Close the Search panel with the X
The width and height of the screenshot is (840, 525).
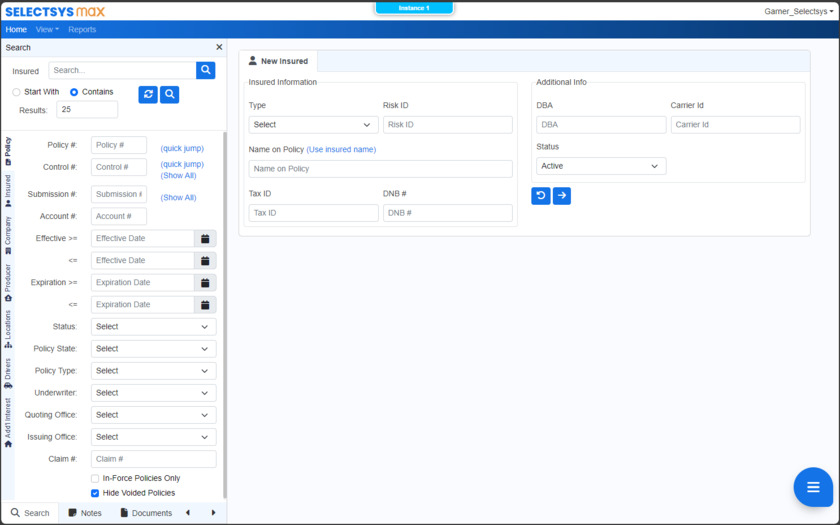click(219, 47)
